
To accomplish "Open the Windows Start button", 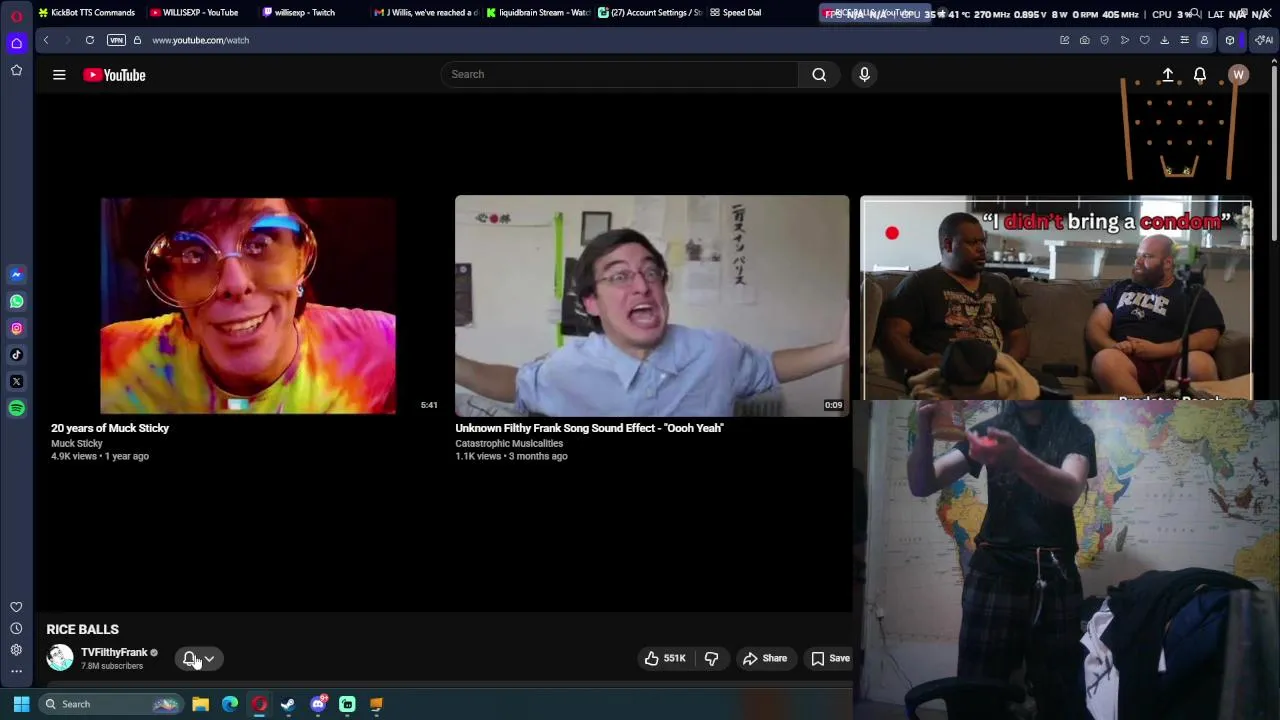I will pyautogui.click(x=21, y=704).
